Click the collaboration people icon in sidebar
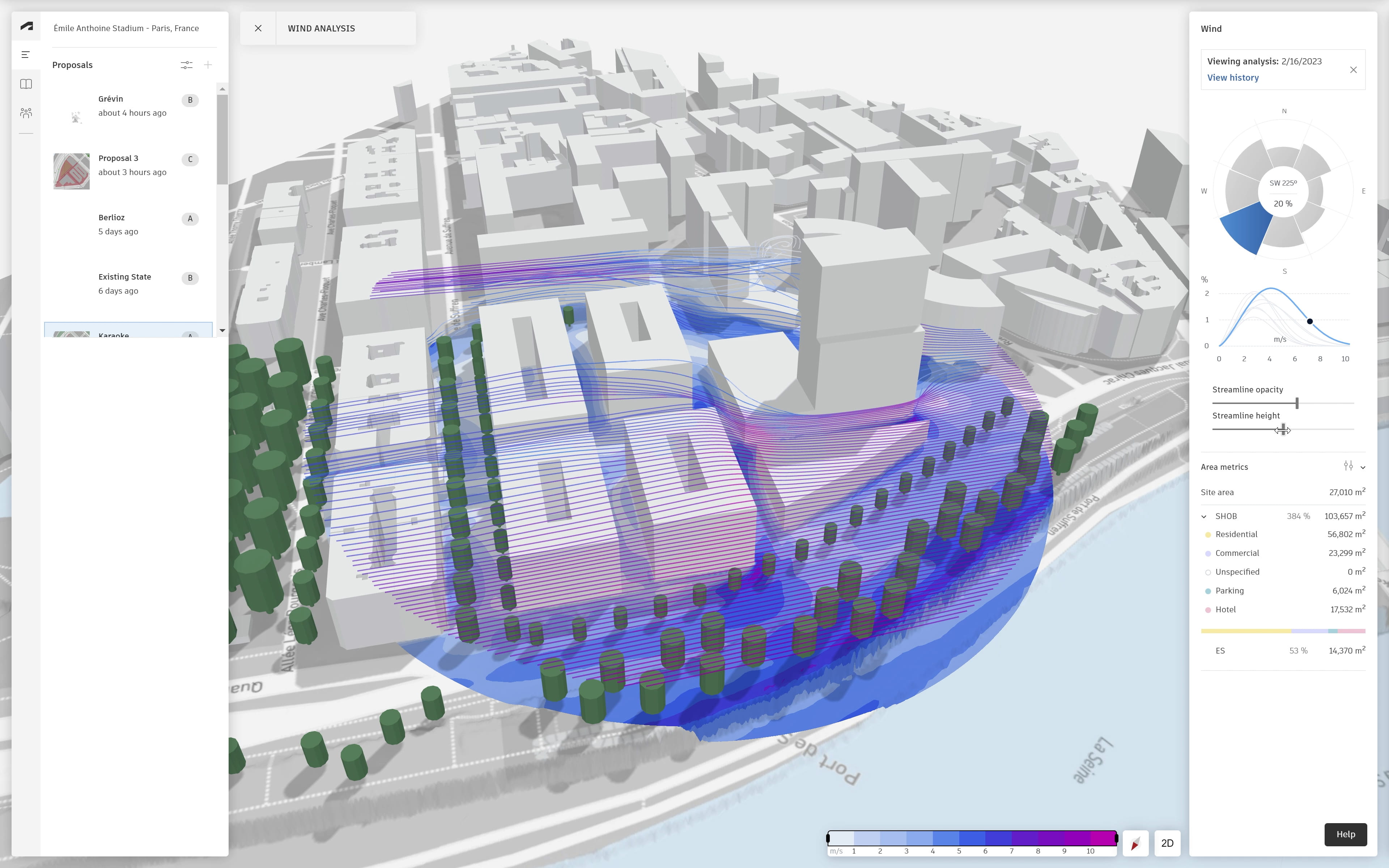This screenshot has height=868, width=1389. click(26, 113)
